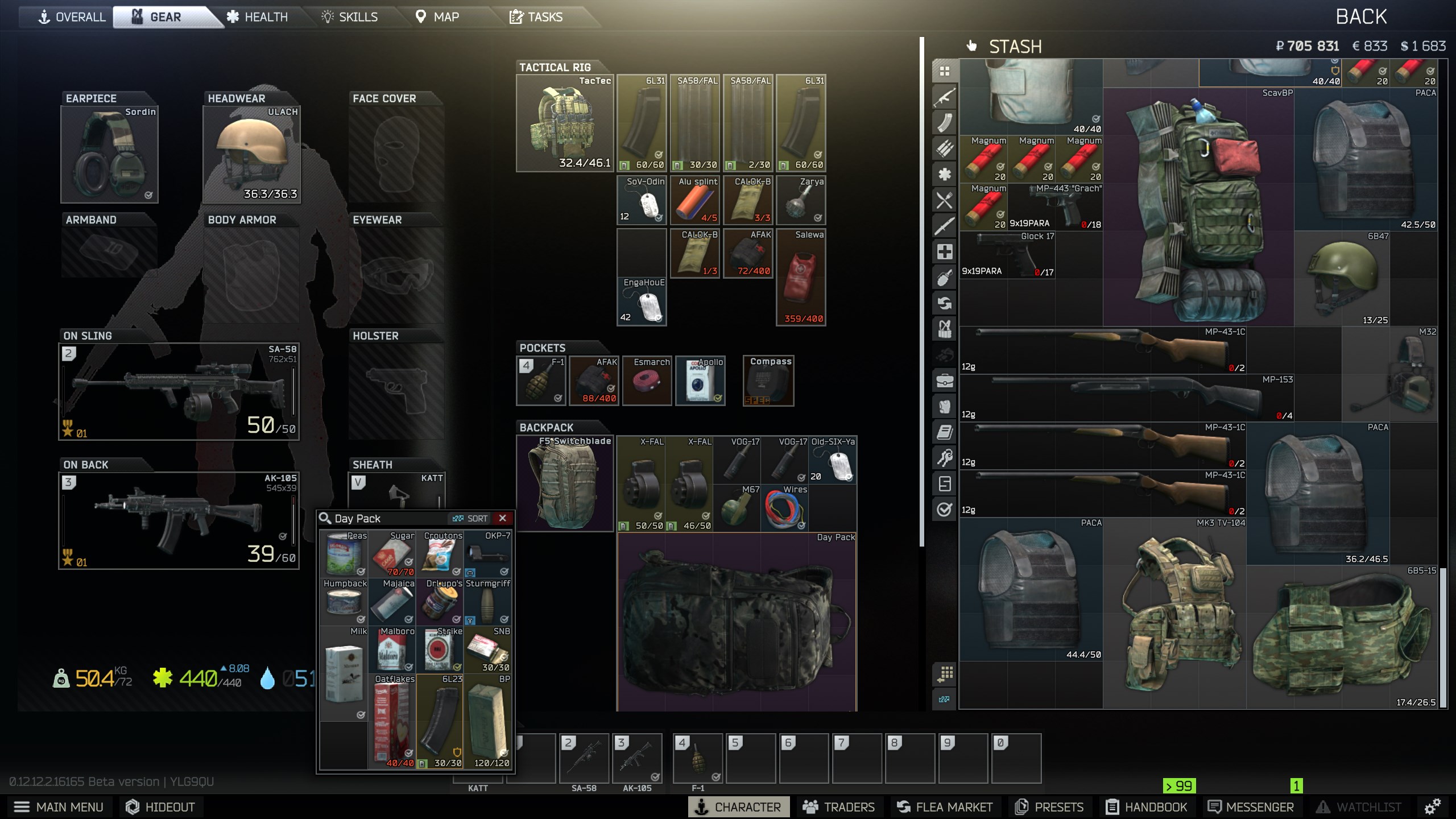This screenshot has height=819, width=1456.
Task: Show all items with the stash grid filter
Action: (945, 71)
